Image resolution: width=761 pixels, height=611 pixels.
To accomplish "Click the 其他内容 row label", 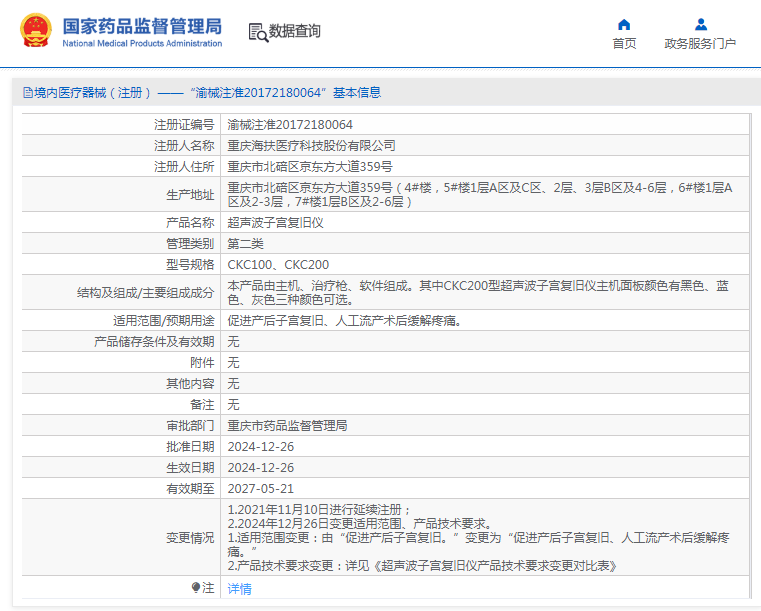I will (190, 383).
